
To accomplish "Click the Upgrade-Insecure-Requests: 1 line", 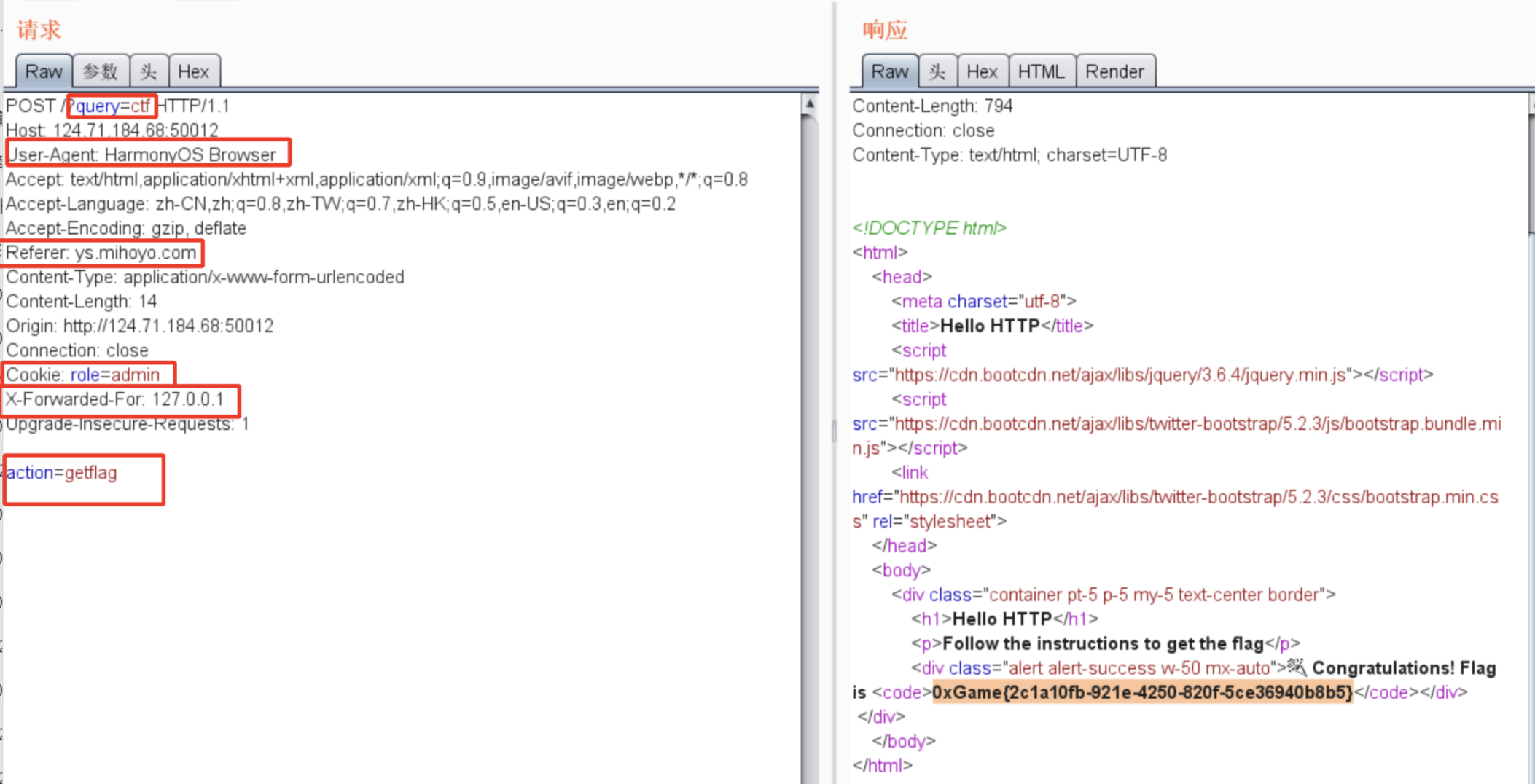I will coord(128,424).
